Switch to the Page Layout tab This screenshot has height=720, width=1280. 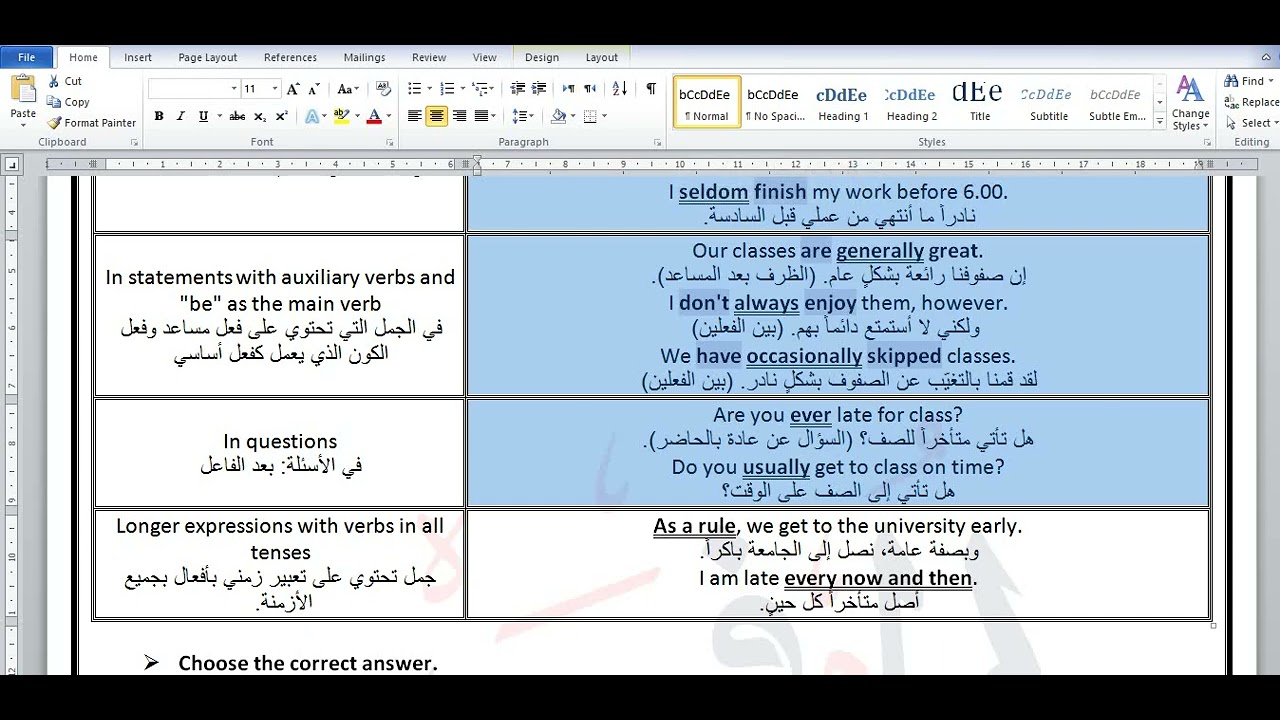pyautogui.click(x=208, y=57)
